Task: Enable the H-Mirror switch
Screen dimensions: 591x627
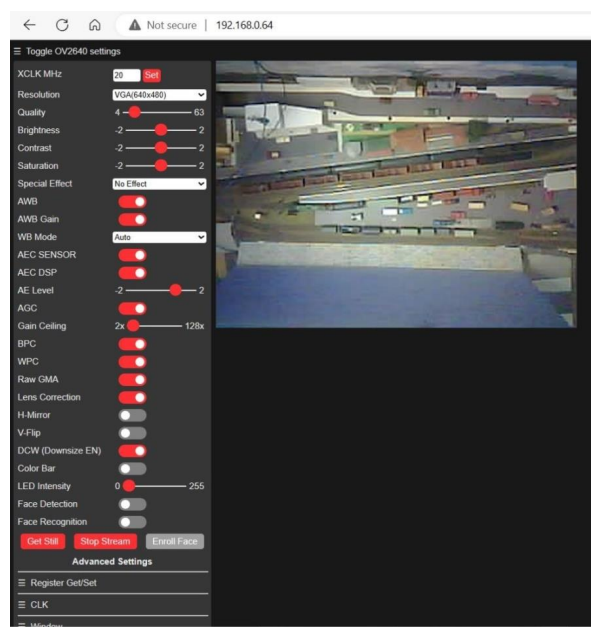Action: point(132,415)
